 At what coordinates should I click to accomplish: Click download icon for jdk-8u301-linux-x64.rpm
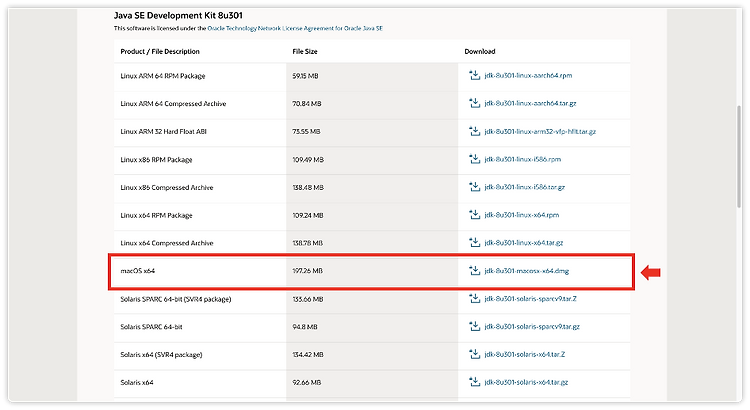pyautogui.click(x=474, y=215)
